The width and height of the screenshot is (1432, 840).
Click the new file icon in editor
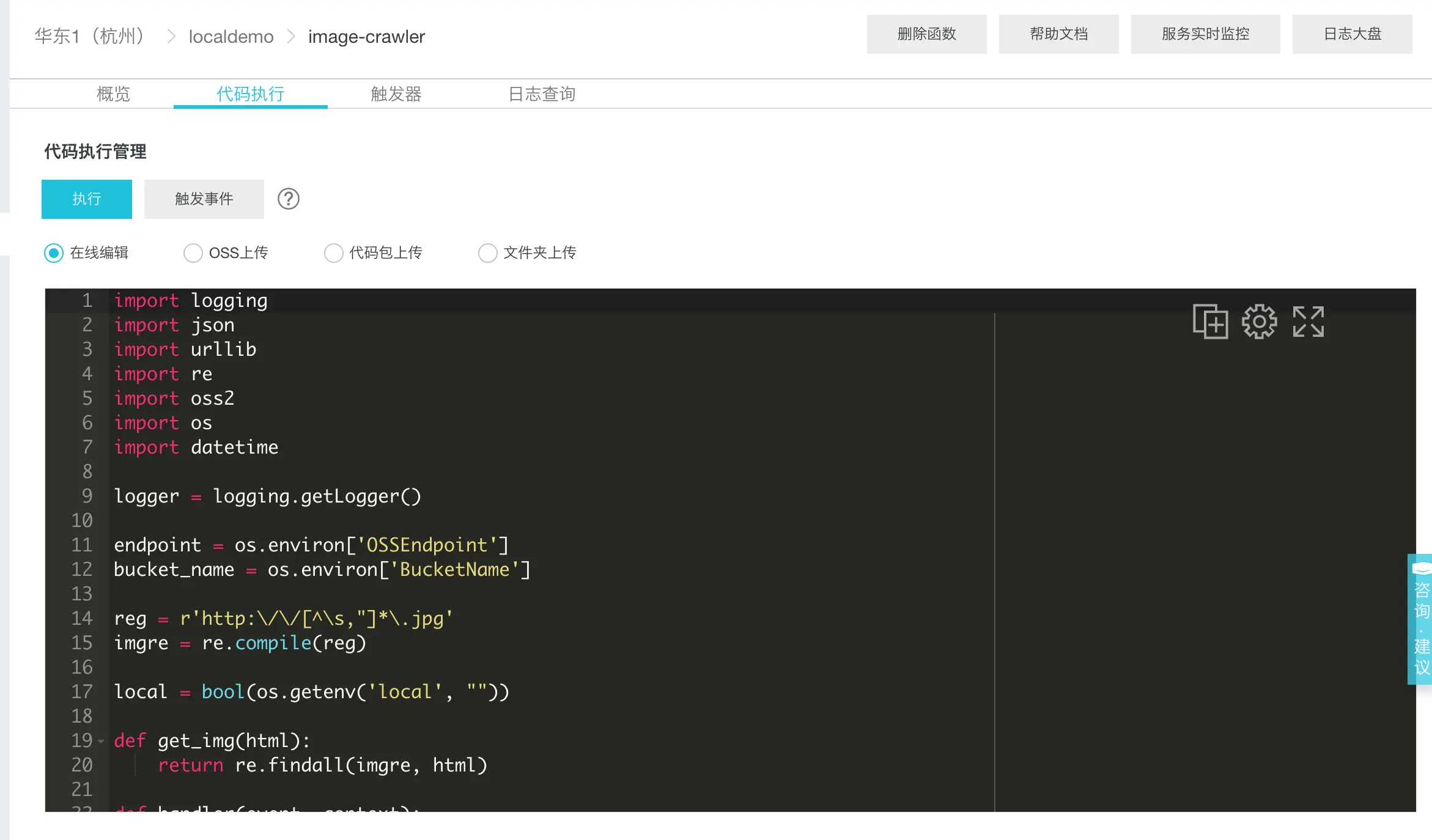click(1210, 322)
